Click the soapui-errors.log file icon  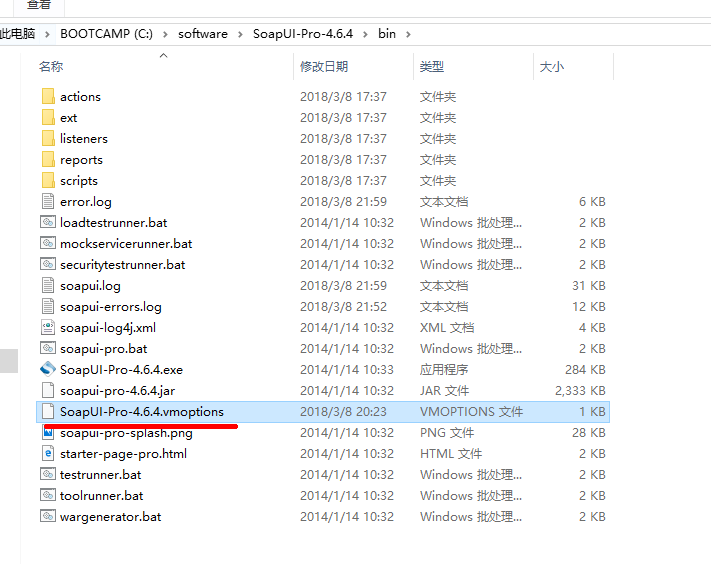(x=48, y=306)
